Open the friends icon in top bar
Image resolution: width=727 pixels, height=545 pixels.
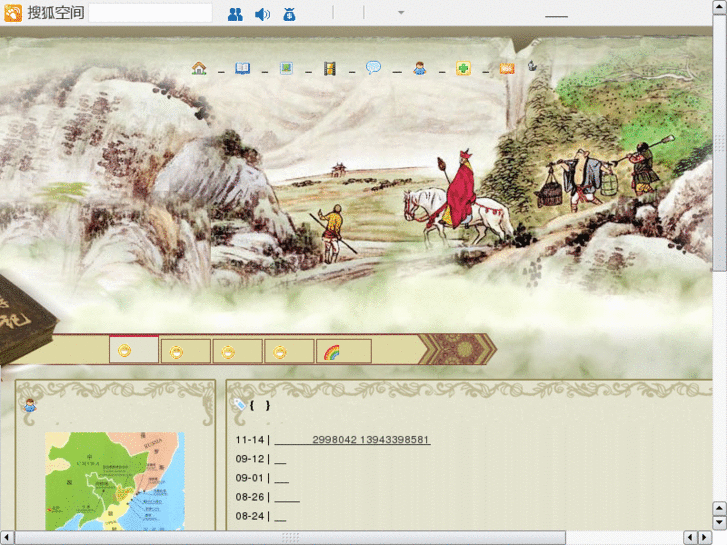point(235,14)
